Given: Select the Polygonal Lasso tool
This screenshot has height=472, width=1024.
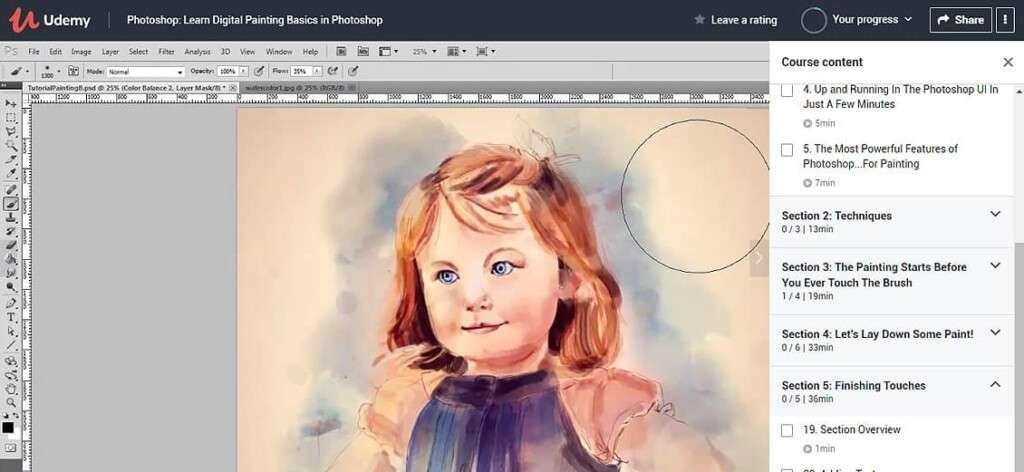Looking at the screenshot, I should [10, 131].
